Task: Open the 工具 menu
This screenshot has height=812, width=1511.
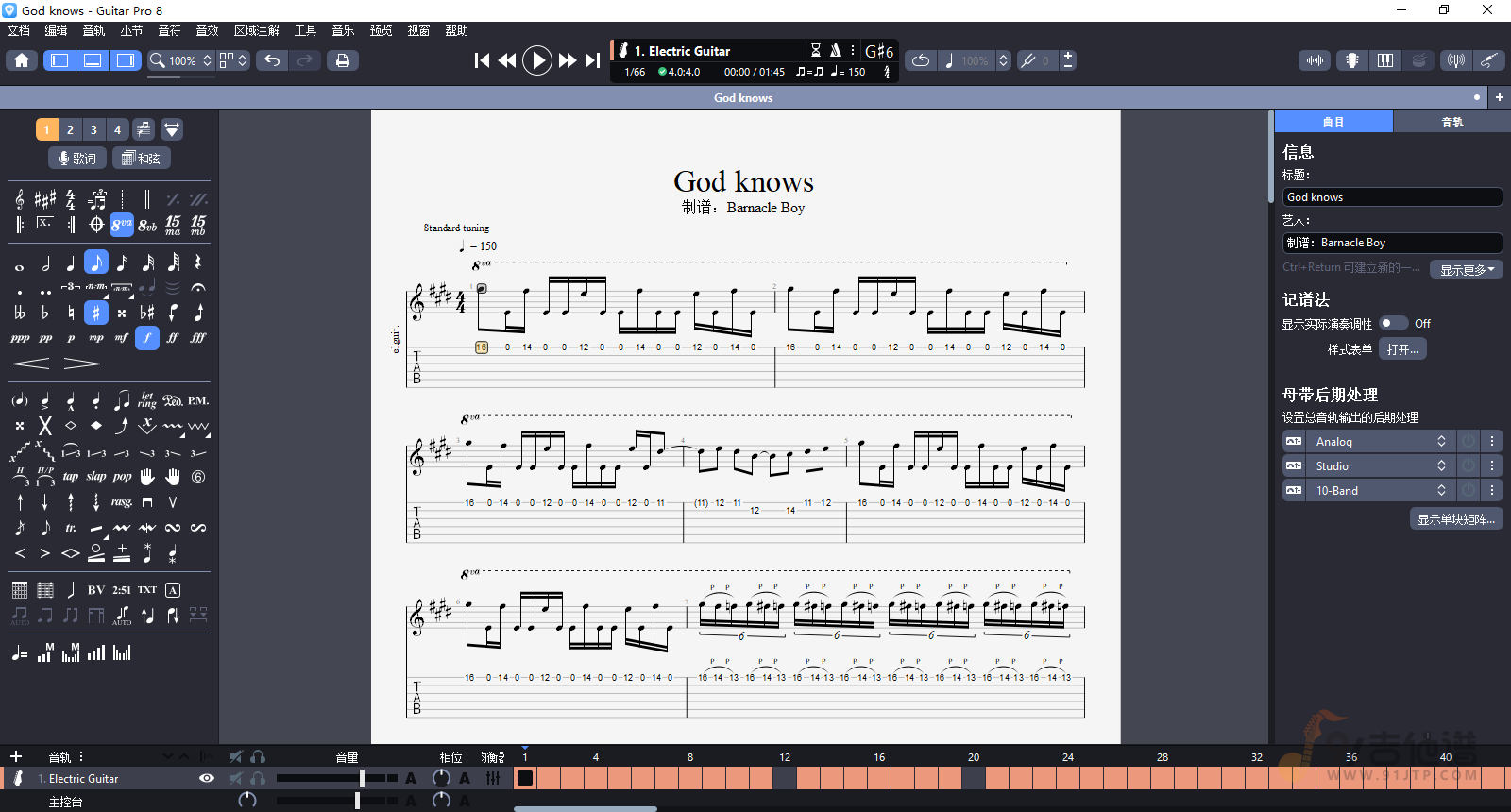Action: [x=305, y=30]
